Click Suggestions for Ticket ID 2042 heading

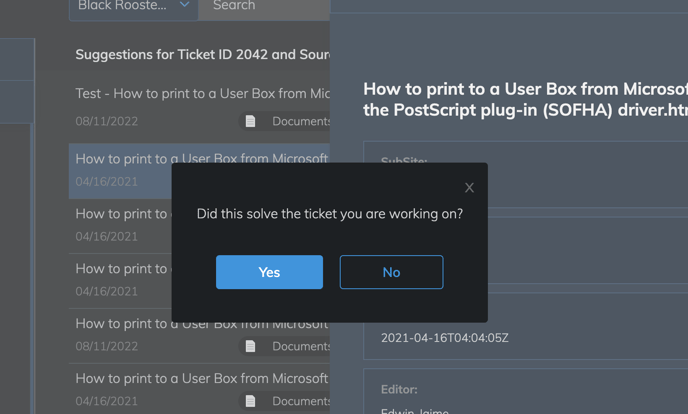point(202,54)
